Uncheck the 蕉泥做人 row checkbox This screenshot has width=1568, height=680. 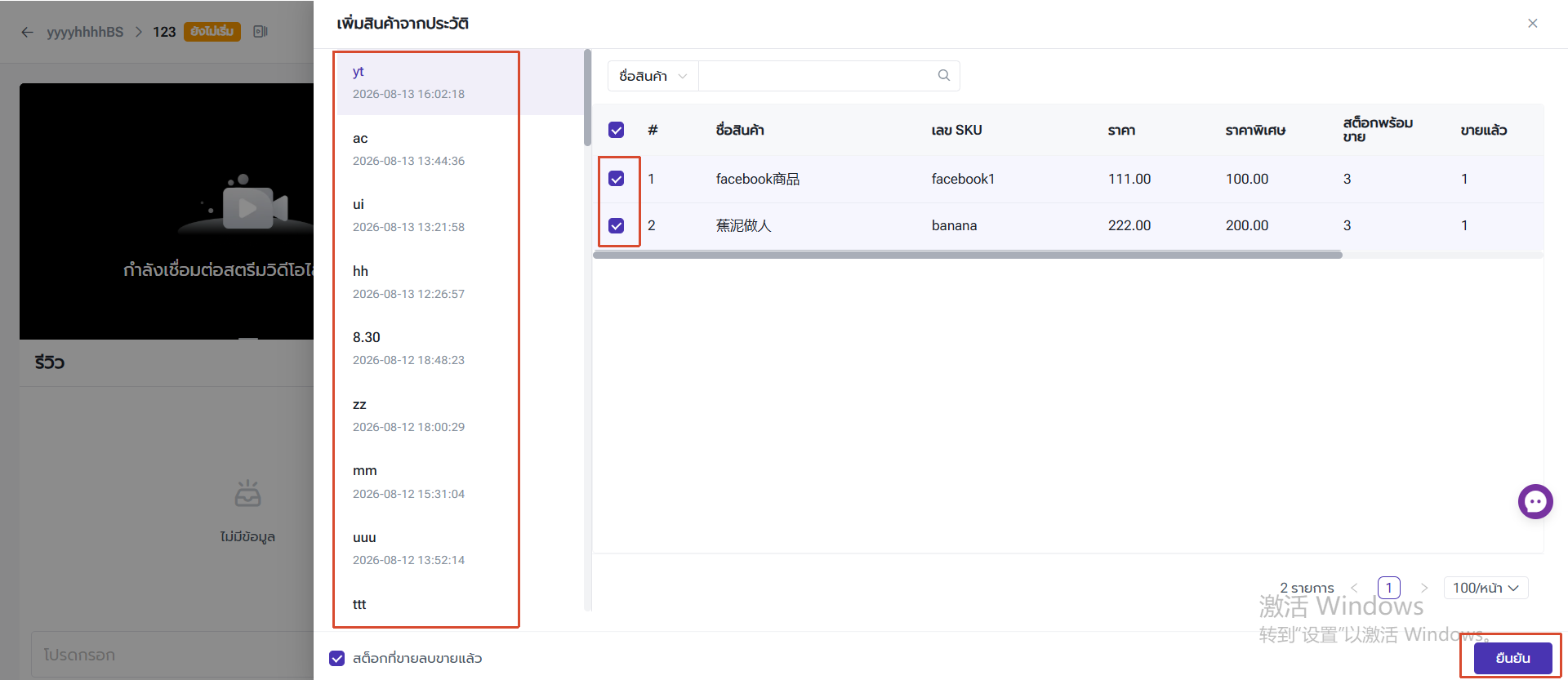click(x=617, y=225)
